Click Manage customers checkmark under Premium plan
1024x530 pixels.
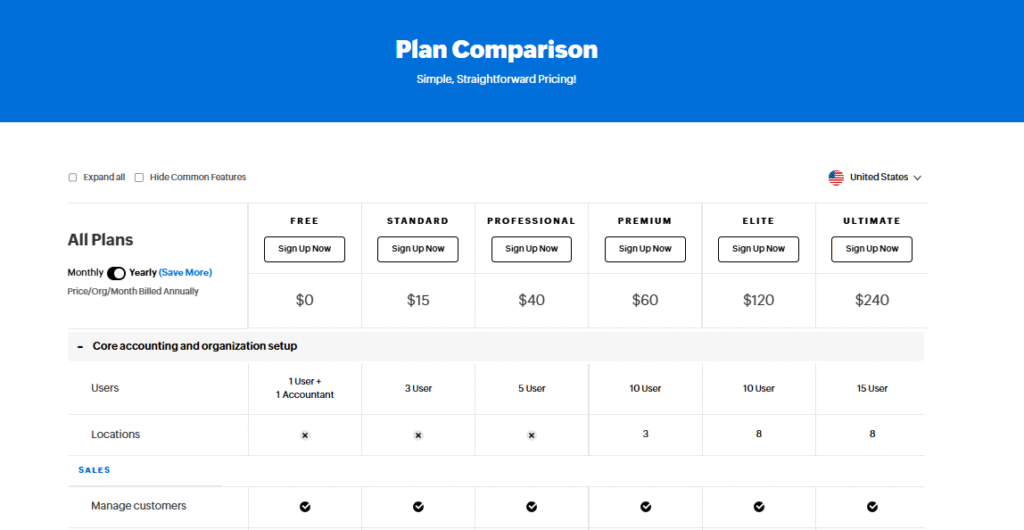click(x=645, y=507)
